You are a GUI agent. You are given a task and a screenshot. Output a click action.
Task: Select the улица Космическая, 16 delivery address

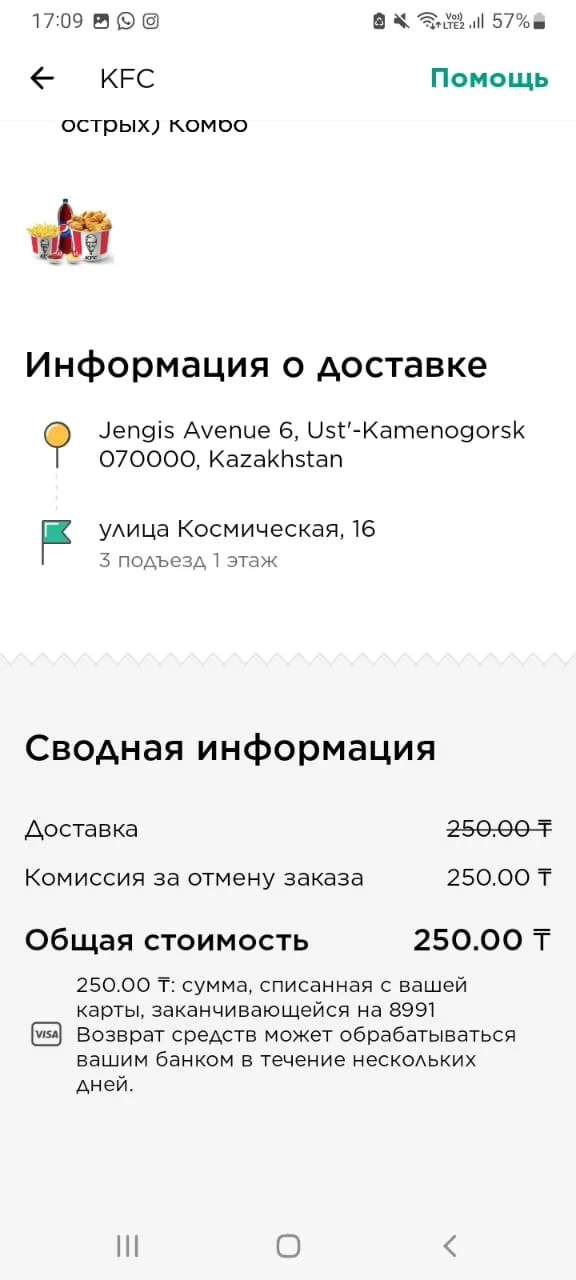pos(237,529)
